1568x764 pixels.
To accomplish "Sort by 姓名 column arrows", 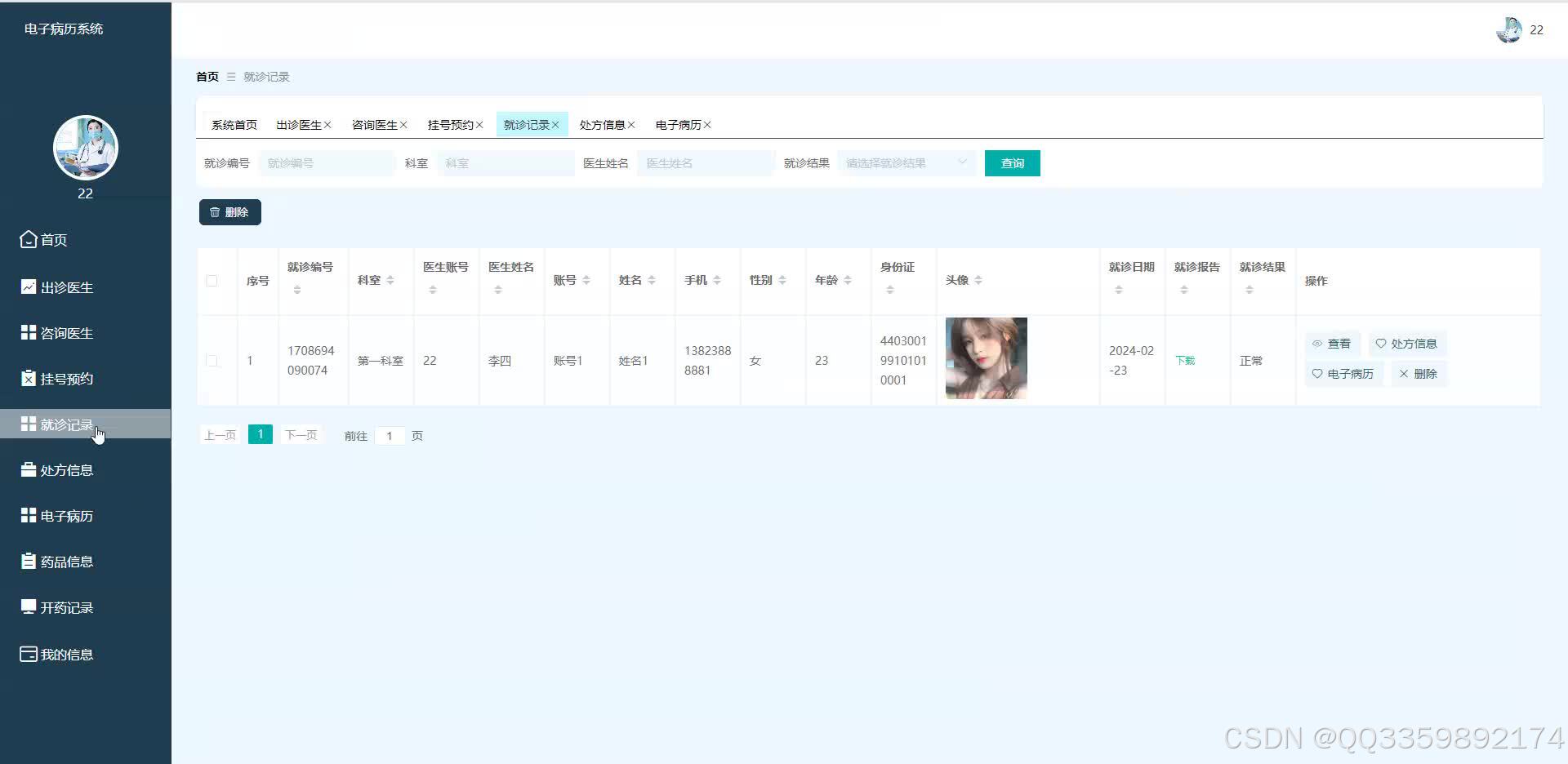I will click(x=652, y=280).
